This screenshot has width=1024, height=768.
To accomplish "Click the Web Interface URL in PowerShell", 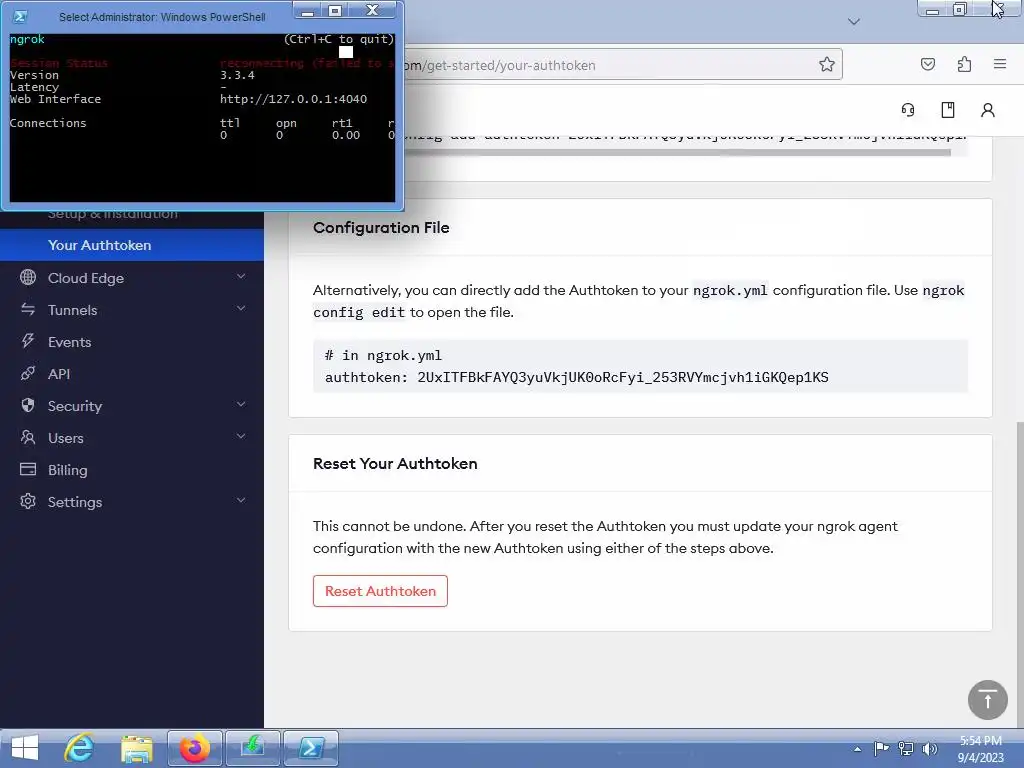I will coord(293,99).
